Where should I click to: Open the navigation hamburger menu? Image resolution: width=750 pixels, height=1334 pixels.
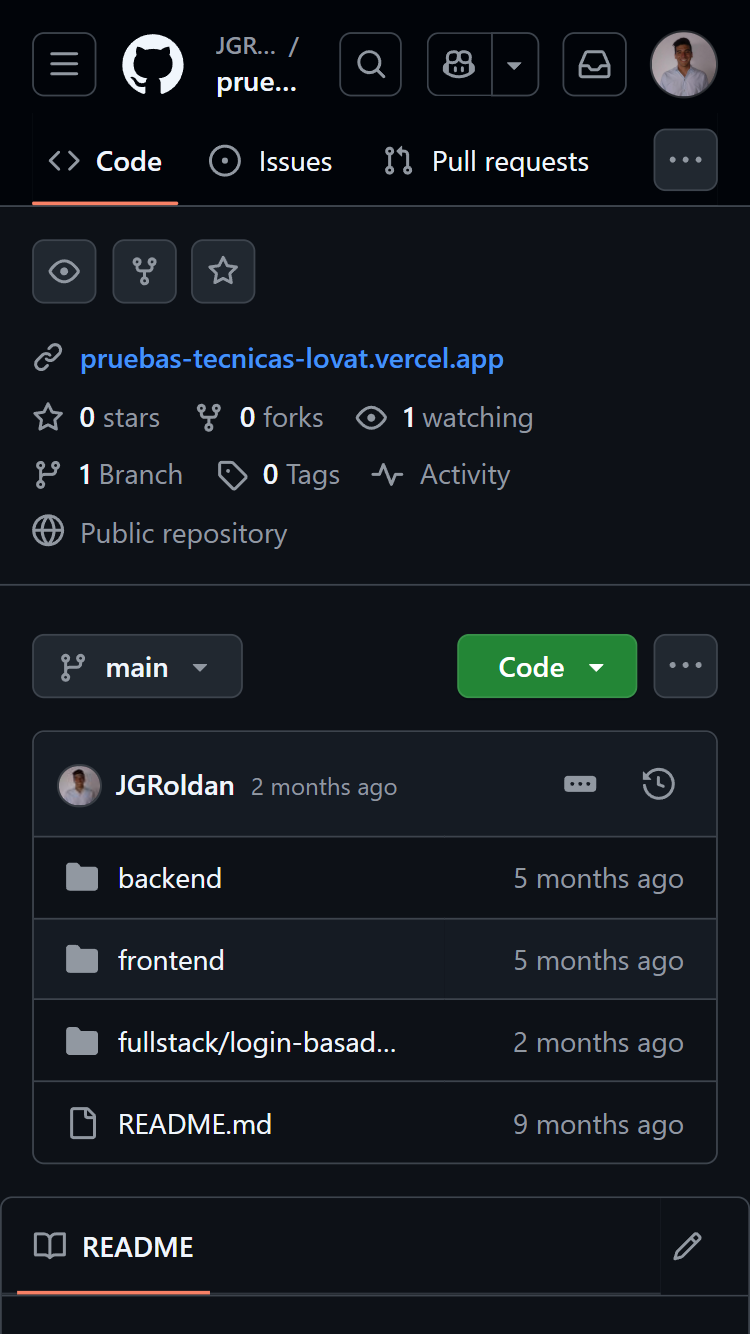63,64
